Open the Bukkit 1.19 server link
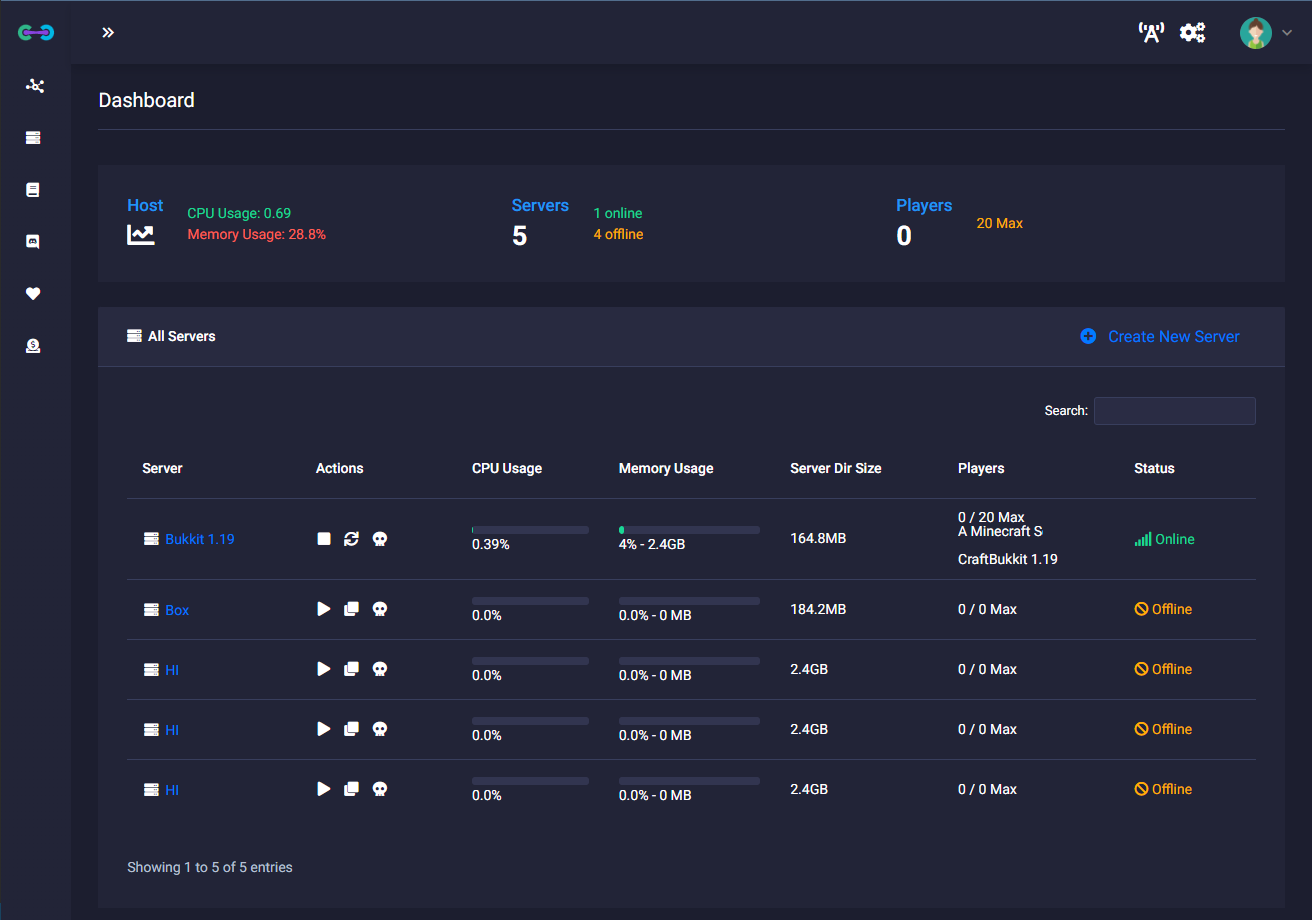1312x920 pixels. click(x=199, y=539)
